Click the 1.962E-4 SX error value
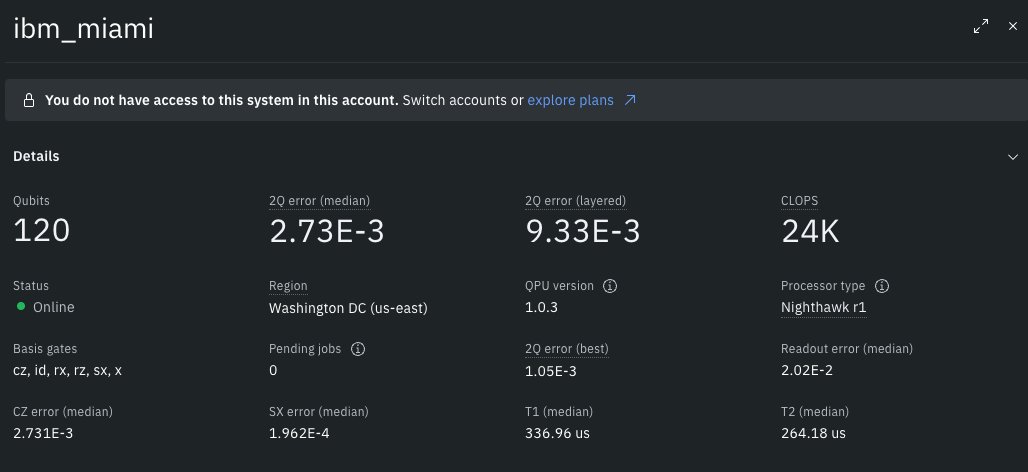Screen dimensions: 1028x472 (x=299, y=433)
